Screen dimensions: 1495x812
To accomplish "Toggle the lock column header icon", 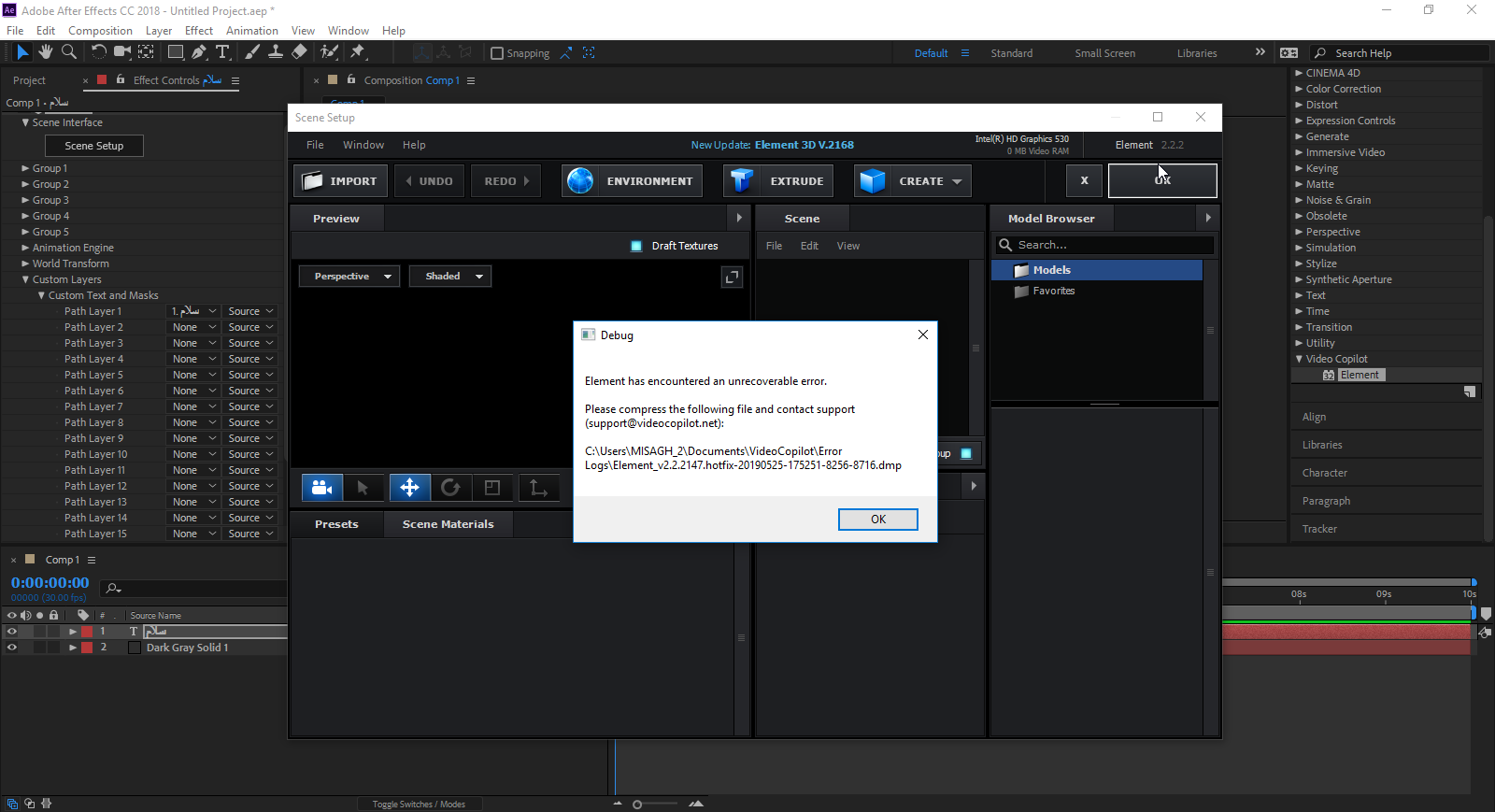I will [x=53, y=615].
